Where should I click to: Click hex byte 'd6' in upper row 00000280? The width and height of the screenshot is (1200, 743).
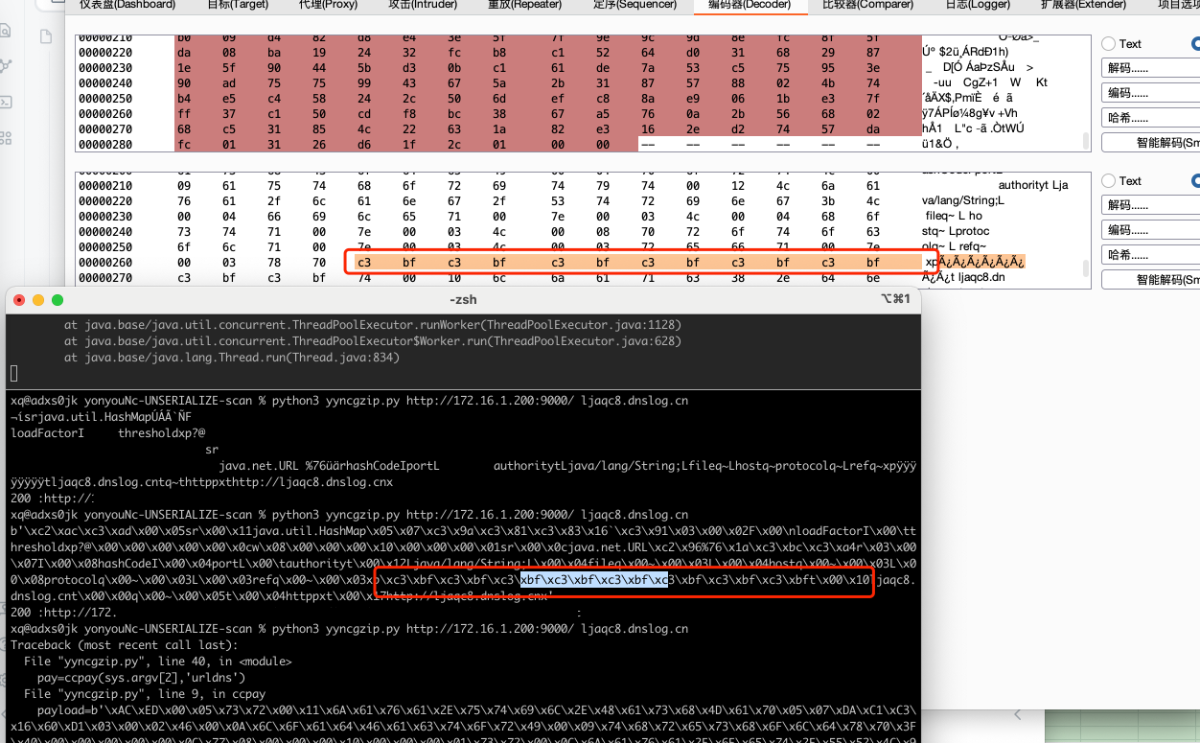[x=364, y=144]
